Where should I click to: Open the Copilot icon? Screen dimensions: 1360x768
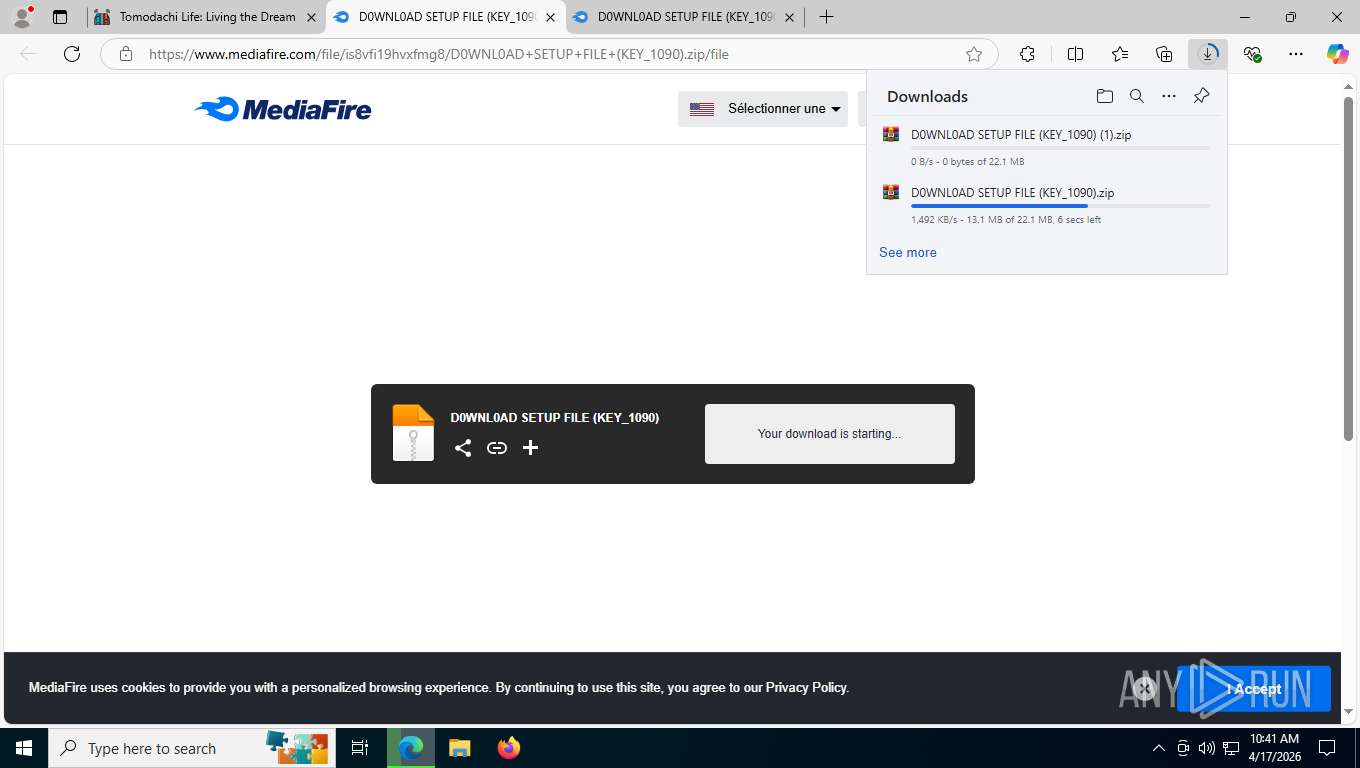tap(1337, 54)
